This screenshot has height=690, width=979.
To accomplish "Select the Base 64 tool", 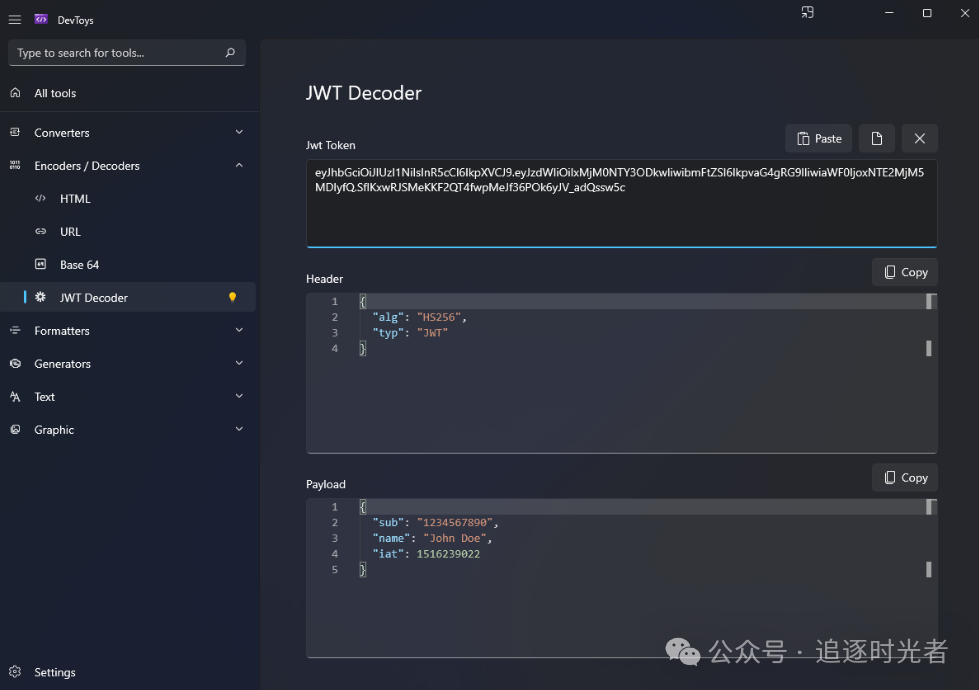I will tap(79, 265).
